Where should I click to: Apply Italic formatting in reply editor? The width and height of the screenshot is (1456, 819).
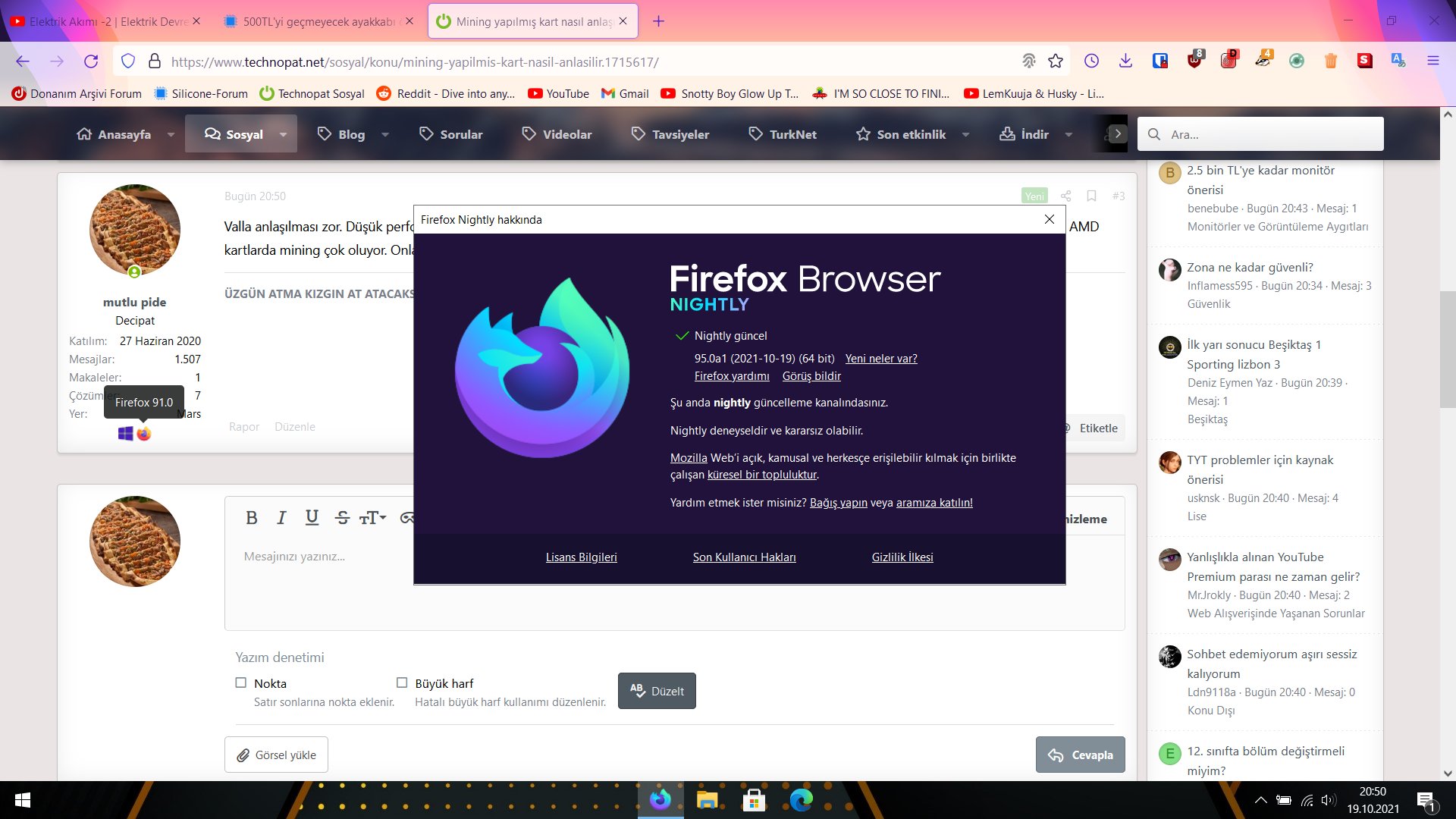pos(281,518)
